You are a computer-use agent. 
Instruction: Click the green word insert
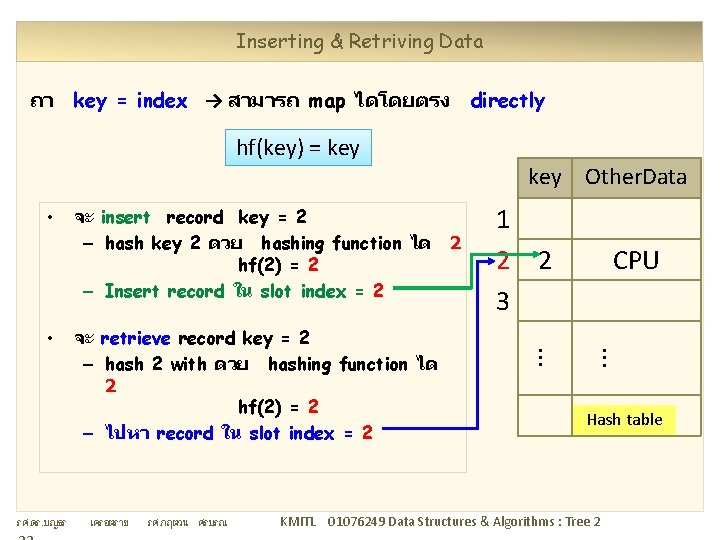point(125,217)
